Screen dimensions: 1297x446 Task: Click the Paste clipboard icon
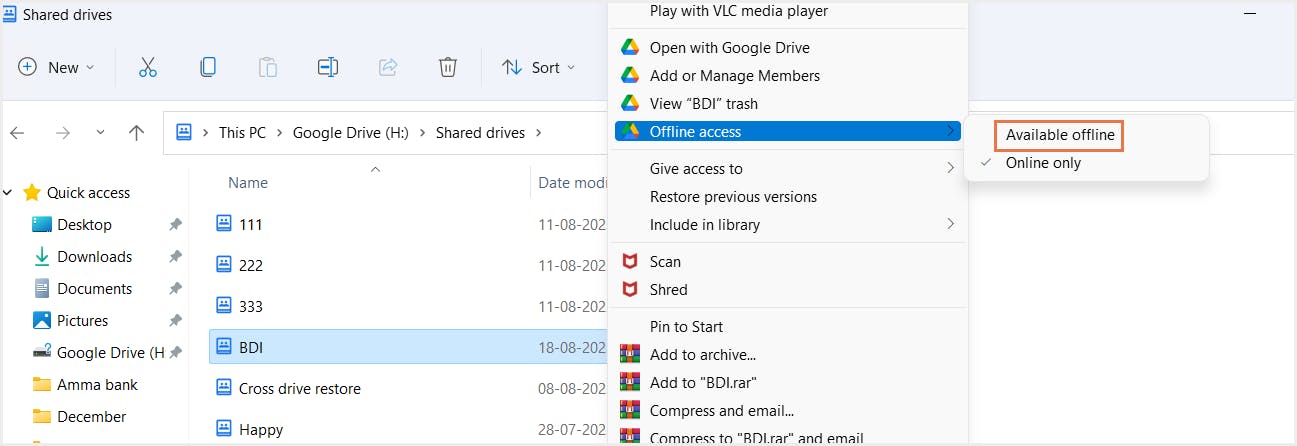point(268,67)
